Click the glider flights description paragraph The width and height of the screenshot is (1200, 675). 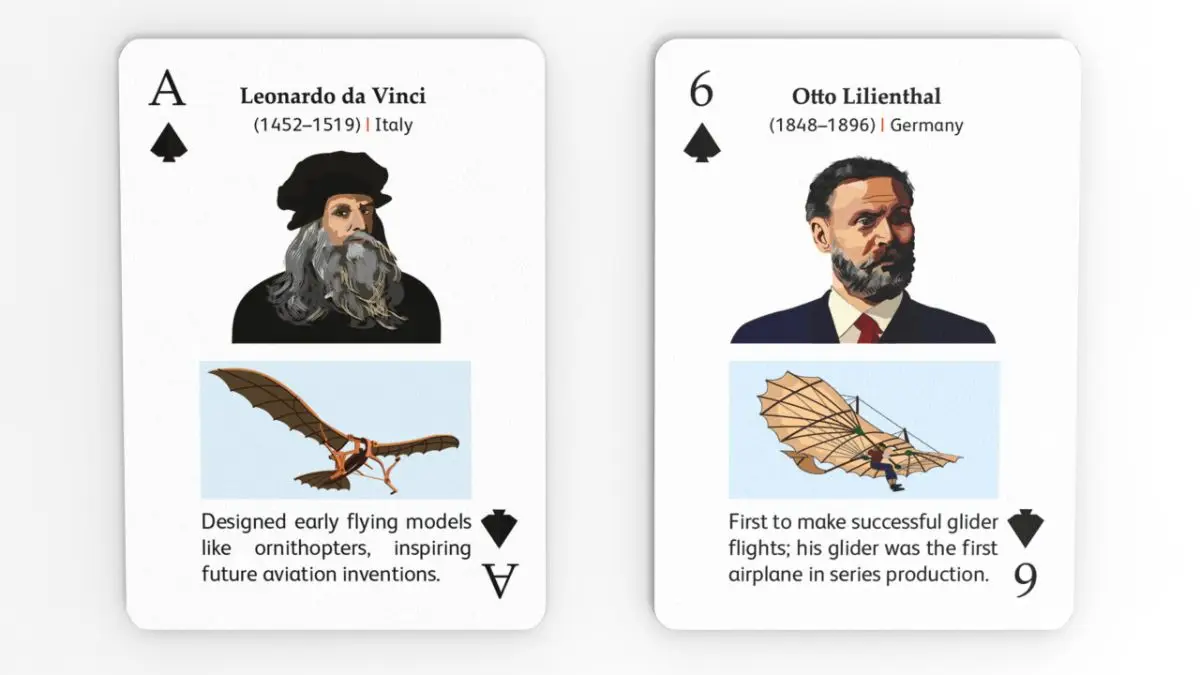(863, 548)
